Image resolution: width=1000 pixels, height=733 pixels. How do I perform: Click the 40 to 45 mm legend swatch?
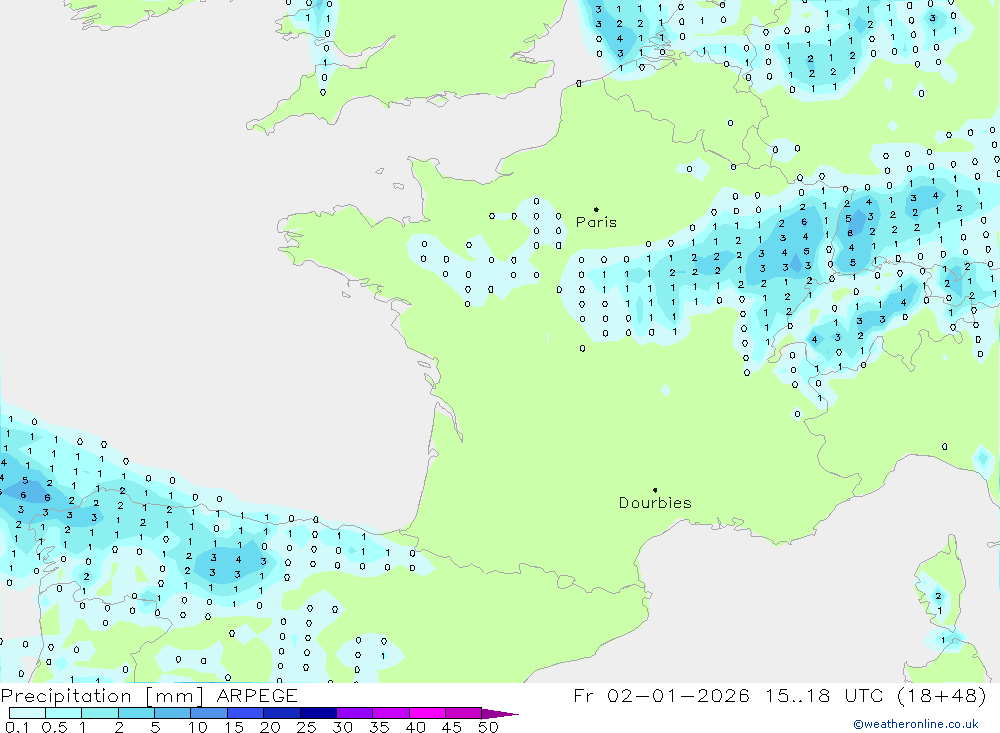[x=427, y=713]
